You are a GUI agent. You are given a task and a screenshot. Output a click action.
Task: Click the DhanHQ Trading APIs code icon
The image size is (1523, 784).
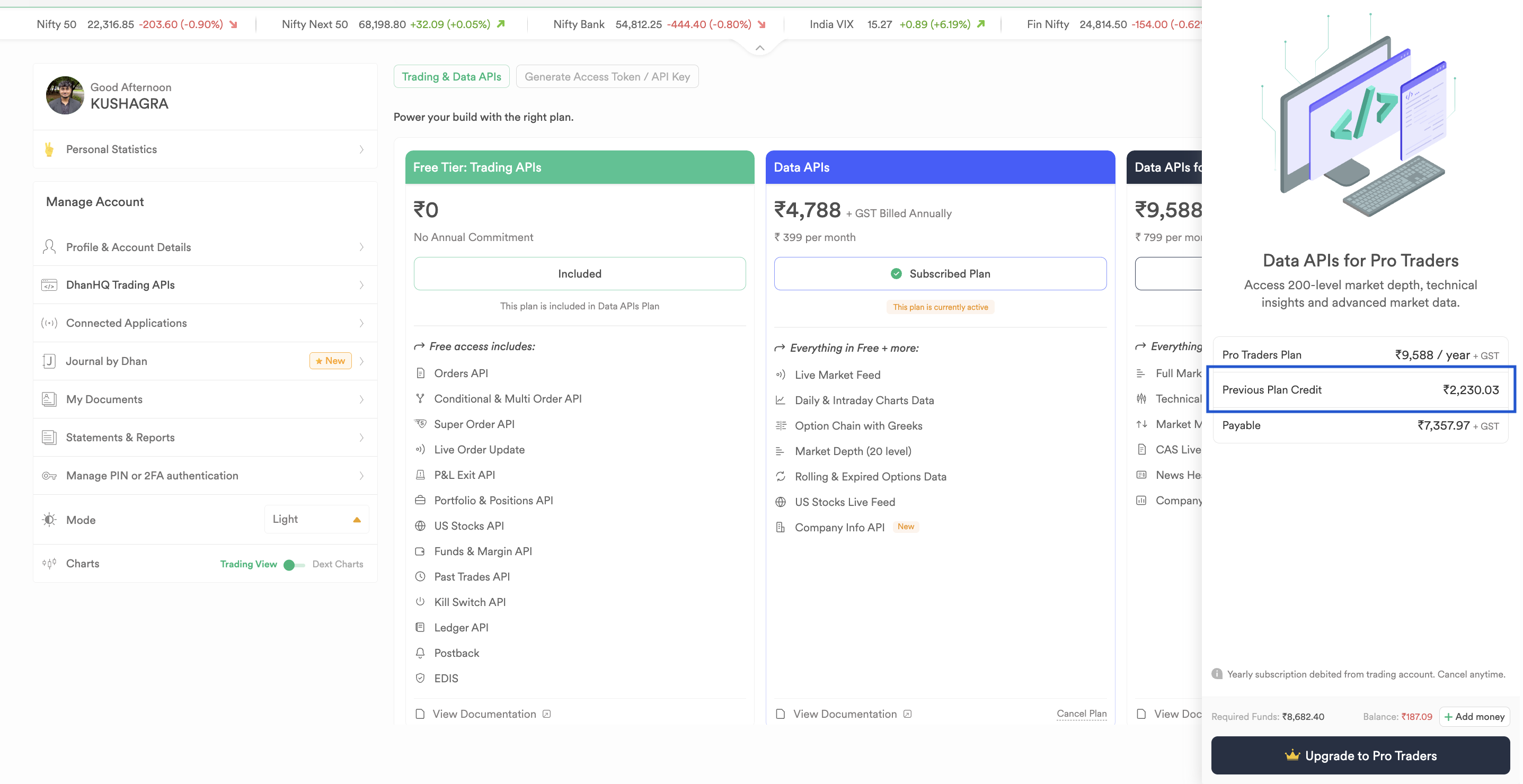pos(49,286)
